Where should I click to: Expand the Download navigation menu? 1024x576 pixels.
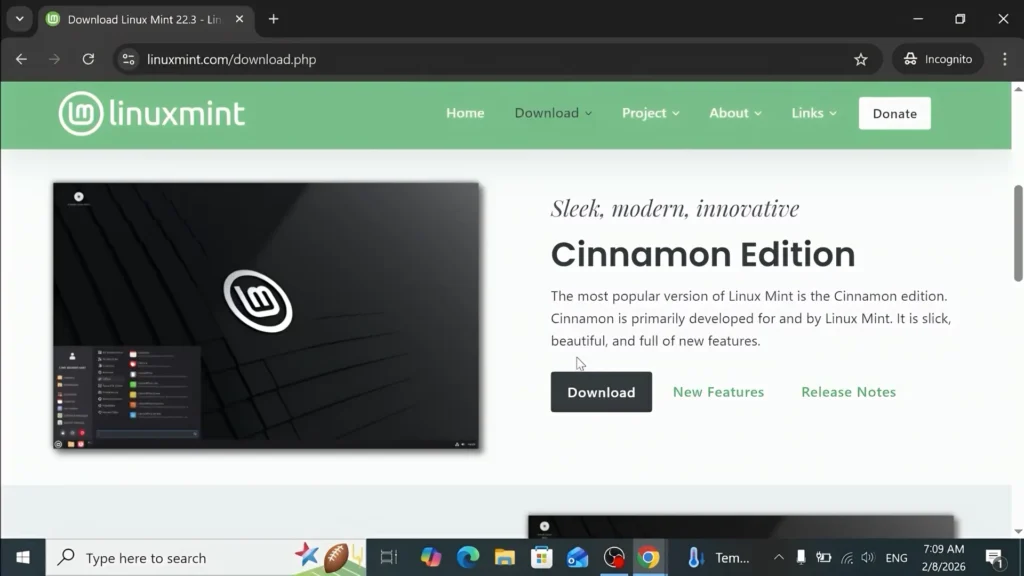pos(553,113)
